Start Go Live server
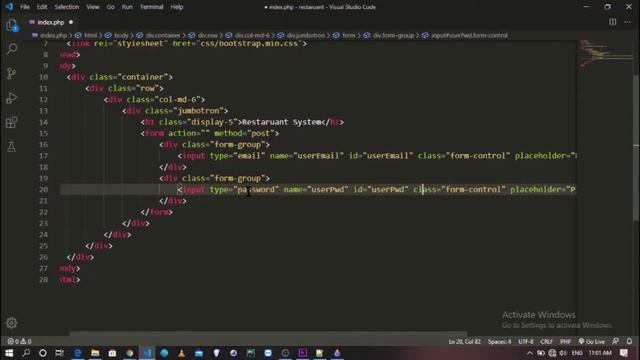Screen dimensions: 640x360 [x=591, y=342]
